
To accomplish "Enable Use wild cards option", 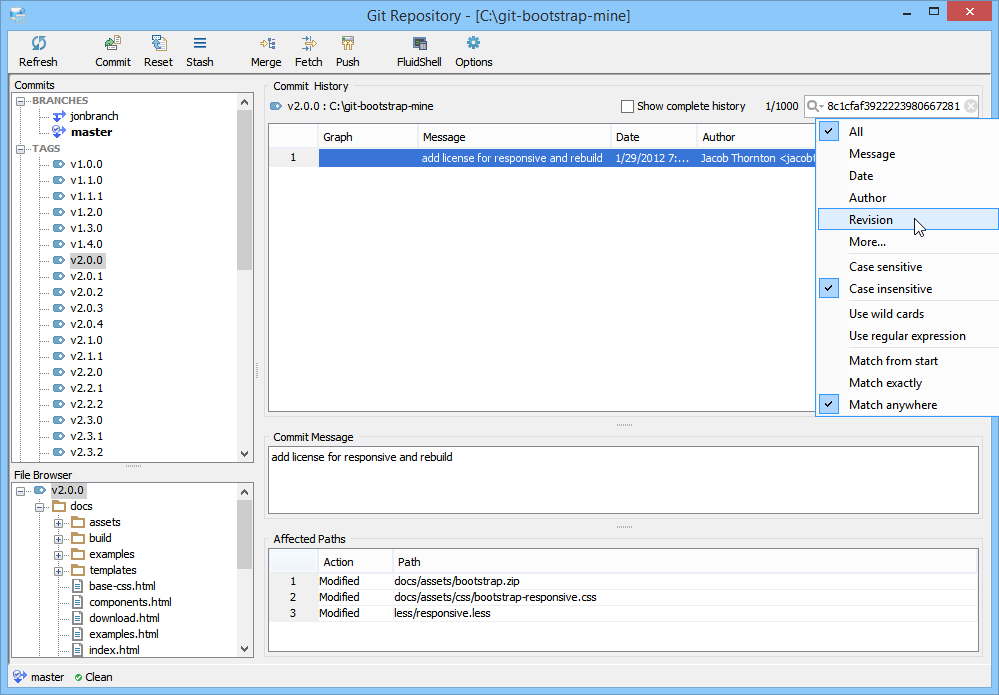I will coord(907,314).
